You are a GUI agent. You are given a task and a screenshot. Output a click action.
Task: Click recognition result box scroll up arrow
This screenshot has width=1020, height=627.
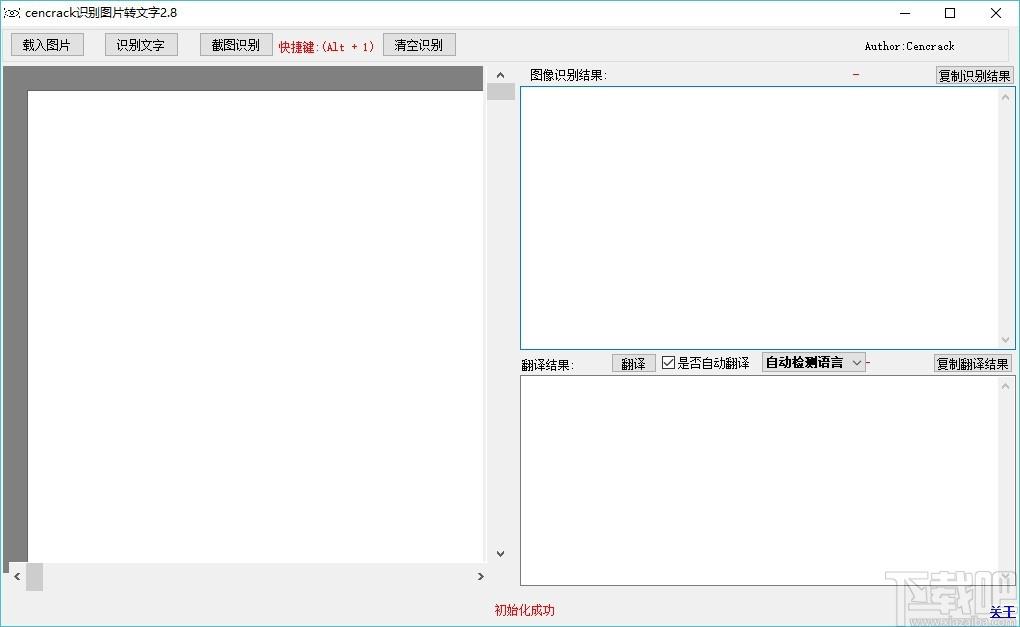pyautogui.click(x=1006, y=97)
